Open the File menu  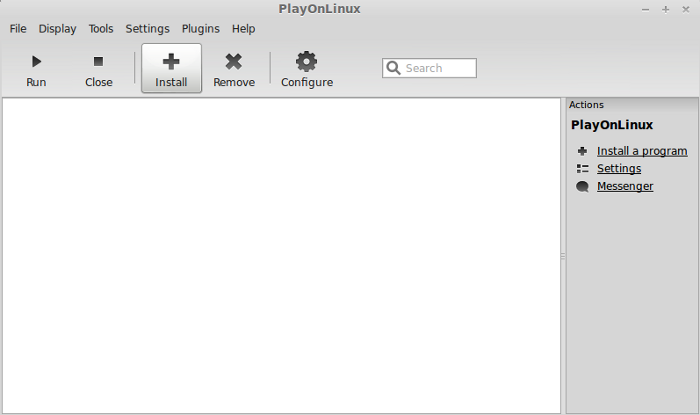18,29
